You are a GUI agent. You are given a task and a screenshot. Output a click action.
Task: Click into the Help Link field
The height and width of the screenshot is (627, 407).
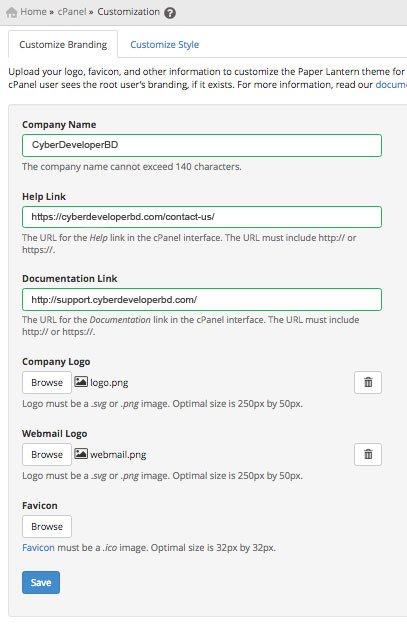point(202,217)
